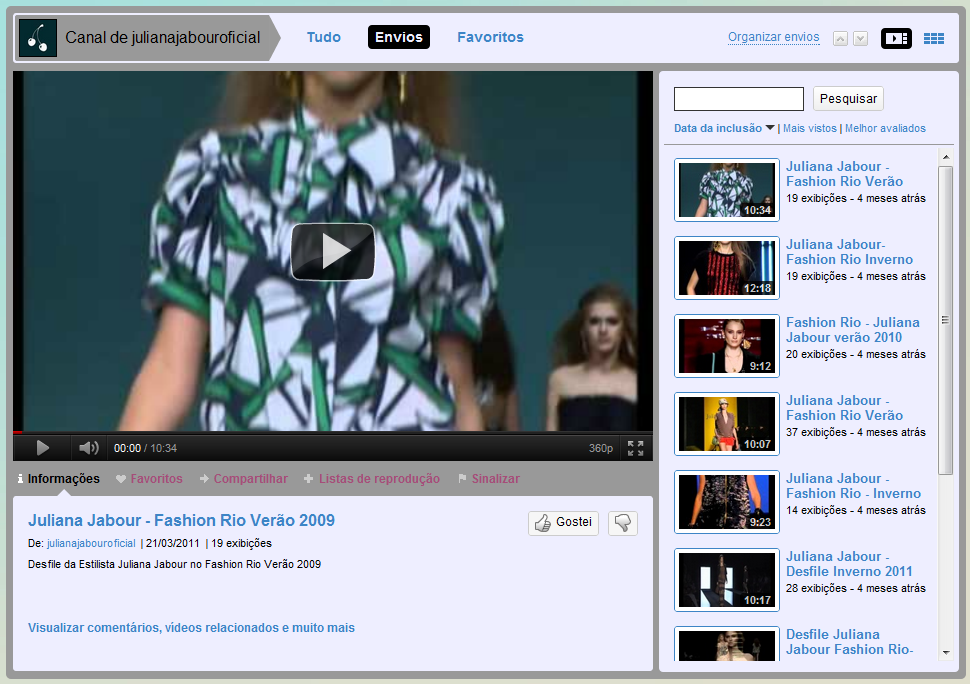Click the Sinalizar flag option
Viewport: 970px width, 684px height.
[x=489, y=479]
